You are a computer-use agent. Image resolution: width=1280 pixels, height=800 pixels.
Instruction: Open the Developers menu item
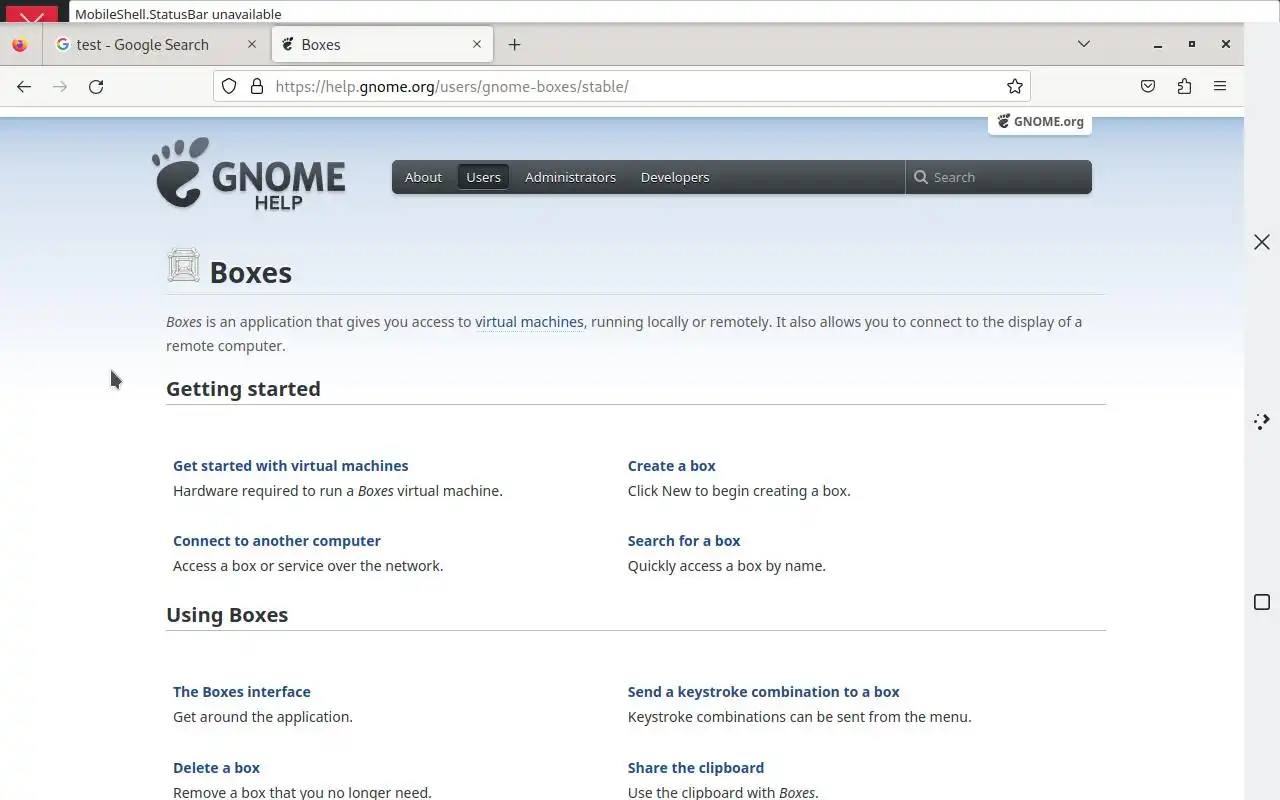(x=675, y=177)
